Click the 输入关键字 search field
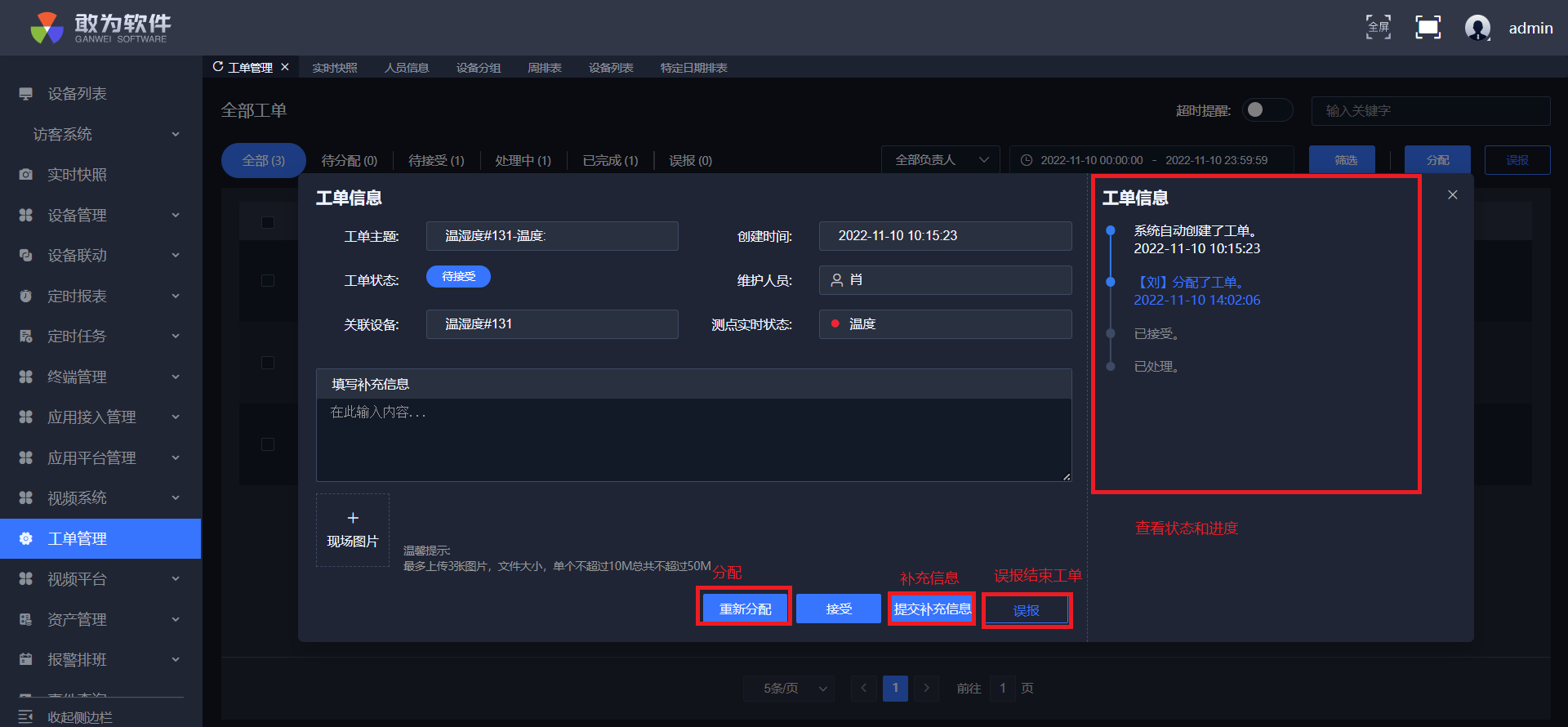The image size is (1568, 727). tap(1431, 111)
